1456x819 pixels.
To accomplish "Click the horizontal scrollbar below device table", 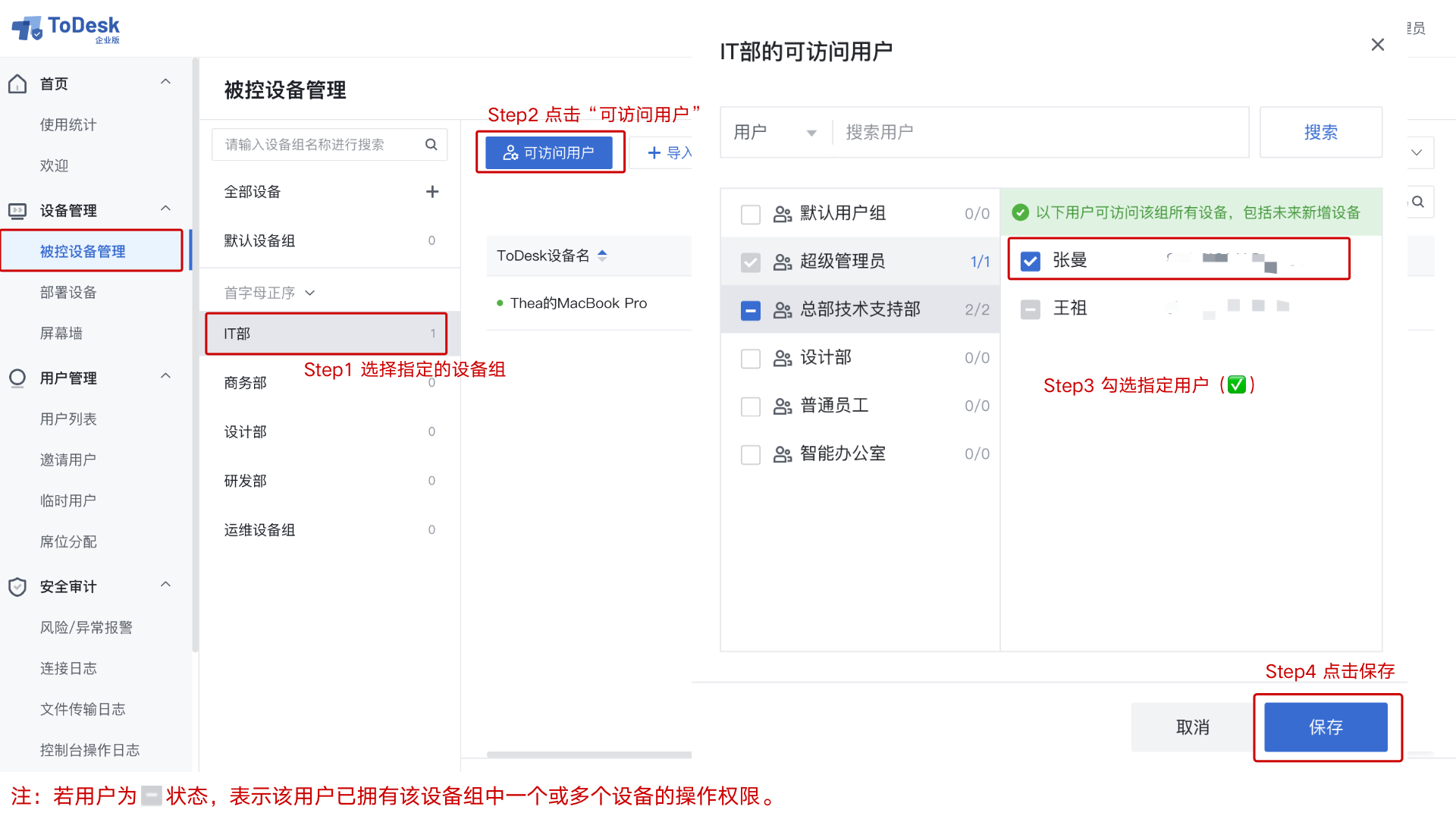I will pos(588,755).
